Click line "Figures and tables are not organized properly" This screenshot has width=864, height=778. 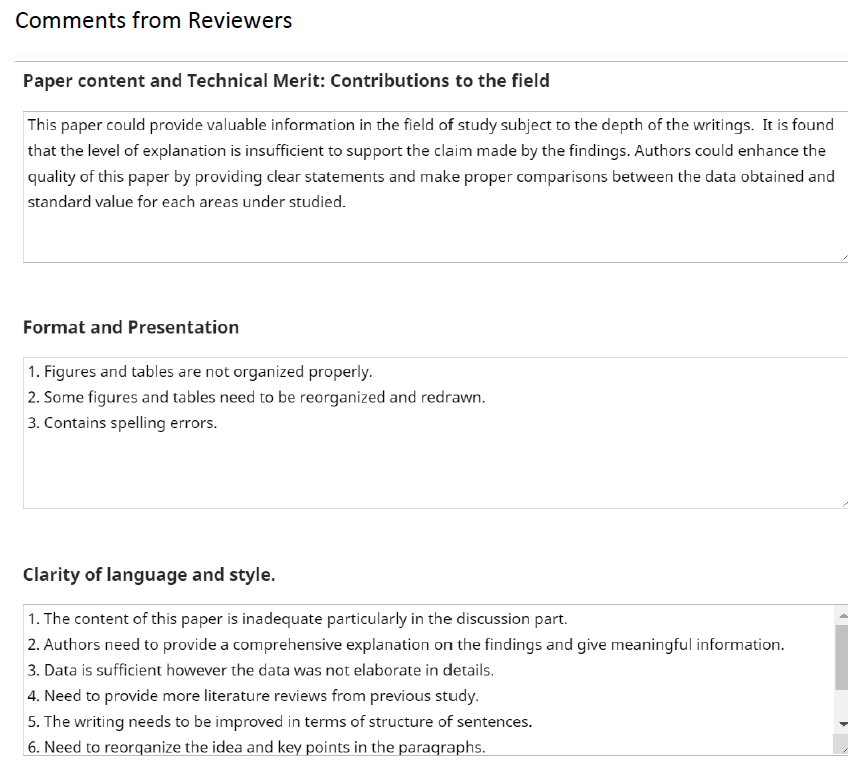[x=200, y=372]
